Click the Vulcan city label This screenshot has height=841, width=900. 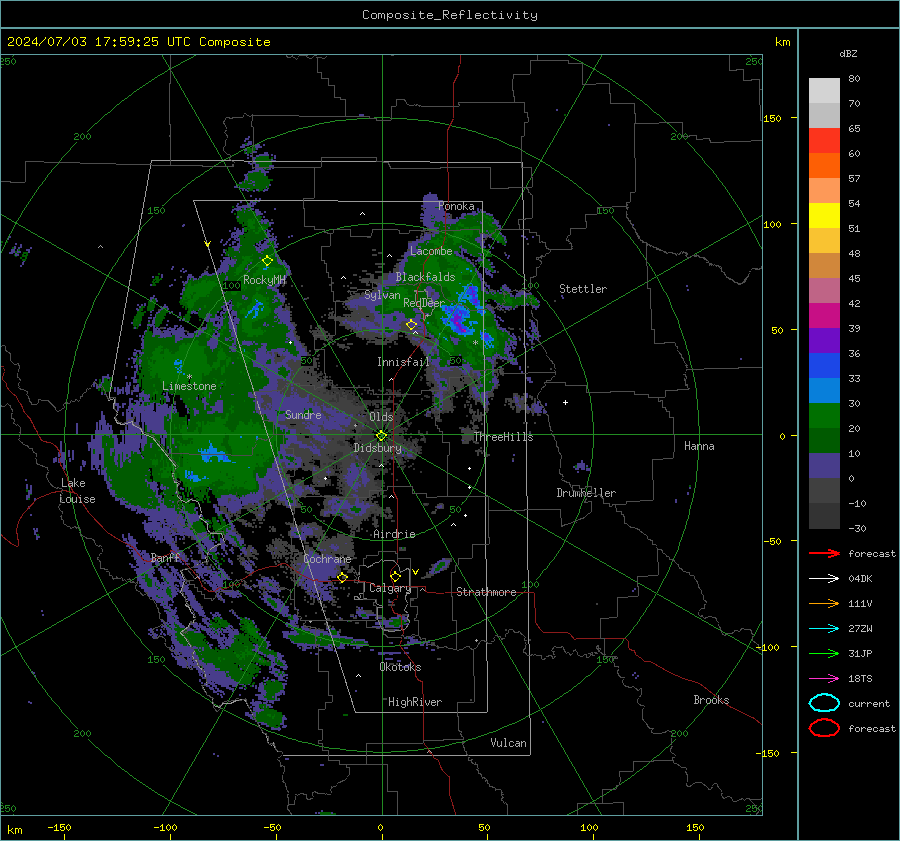(x=508, y=743)
